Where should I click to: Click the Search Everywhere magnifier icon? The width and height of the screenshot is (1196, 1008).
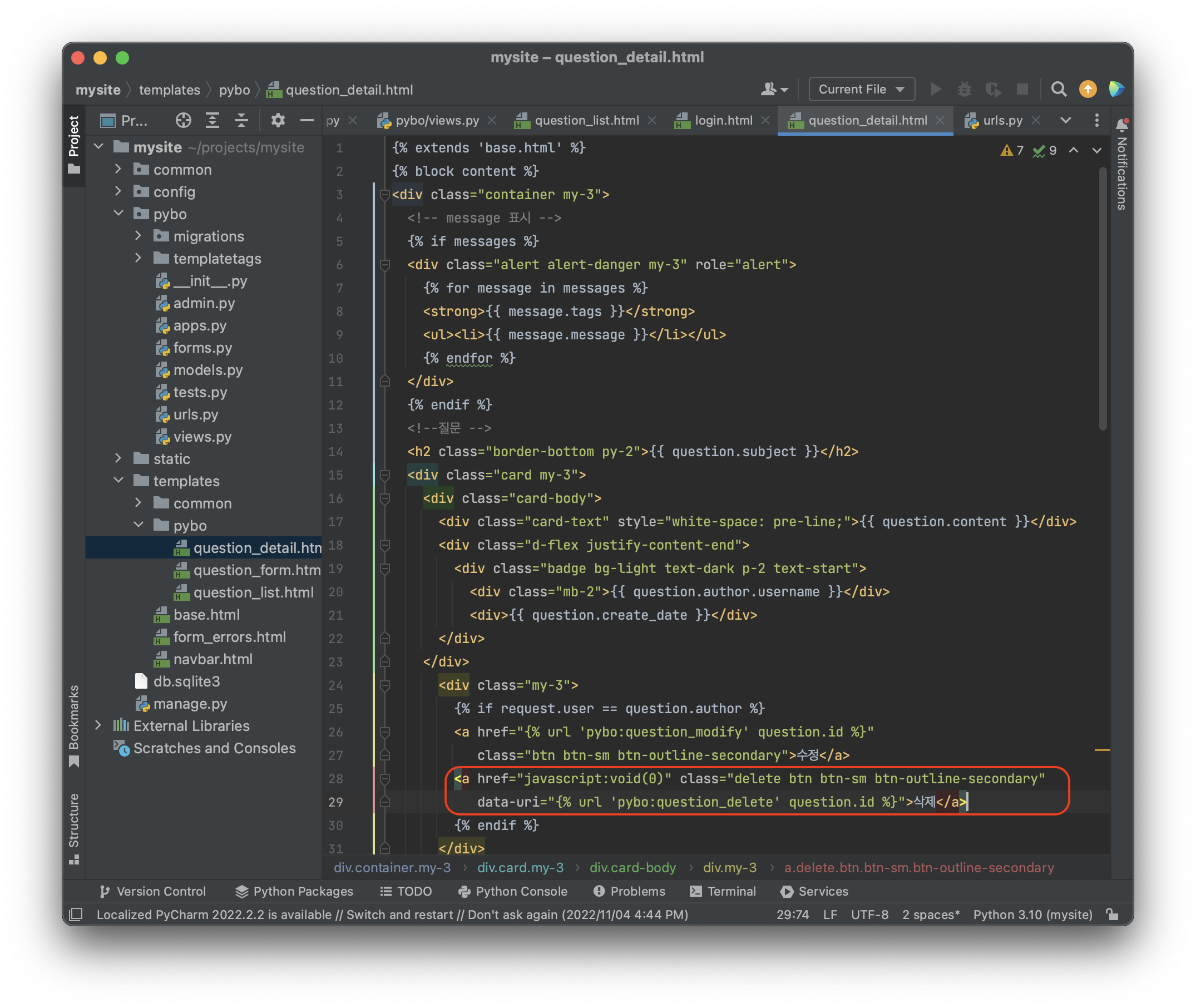1058,90
